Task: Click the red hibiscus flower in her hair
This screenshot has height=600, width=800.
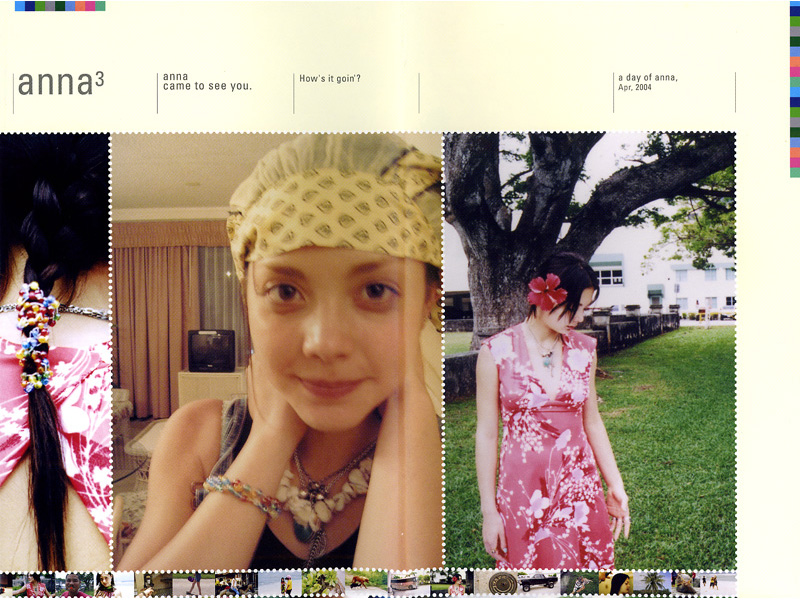Action: (547, 291)
